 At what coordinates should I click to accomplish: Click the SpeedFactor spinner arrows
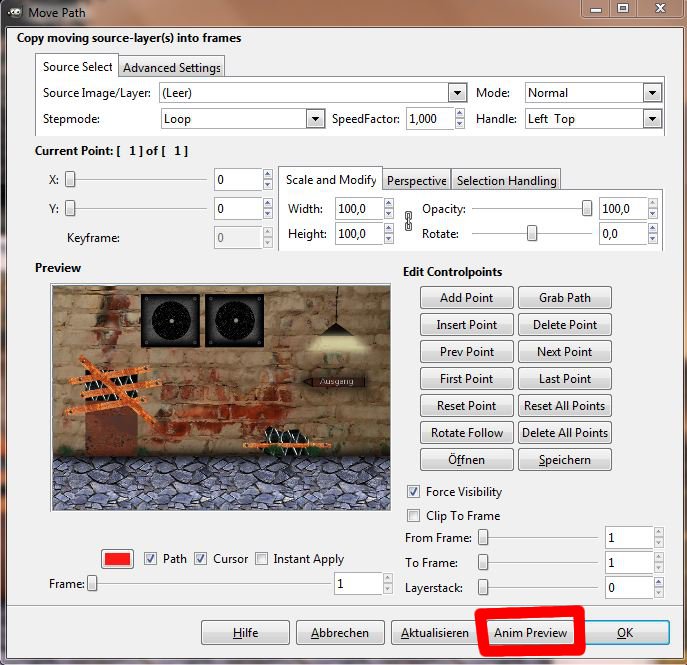coord(460,119)
